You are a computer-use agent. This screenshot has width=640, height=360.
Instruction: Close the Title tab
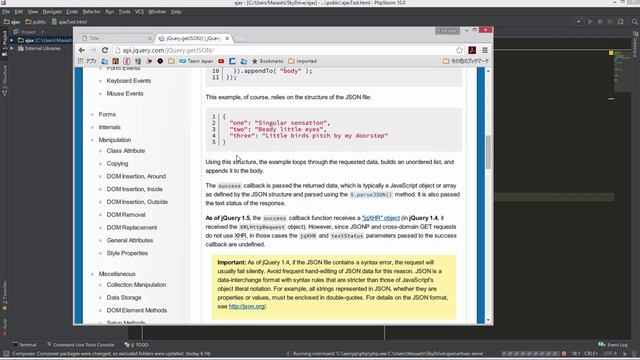tap(149, 38)
